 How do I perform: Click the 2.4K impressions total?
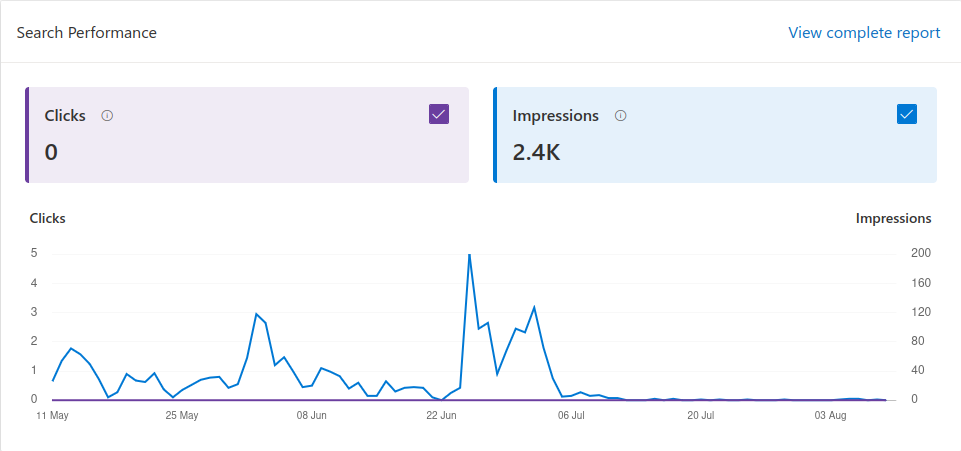536,152
